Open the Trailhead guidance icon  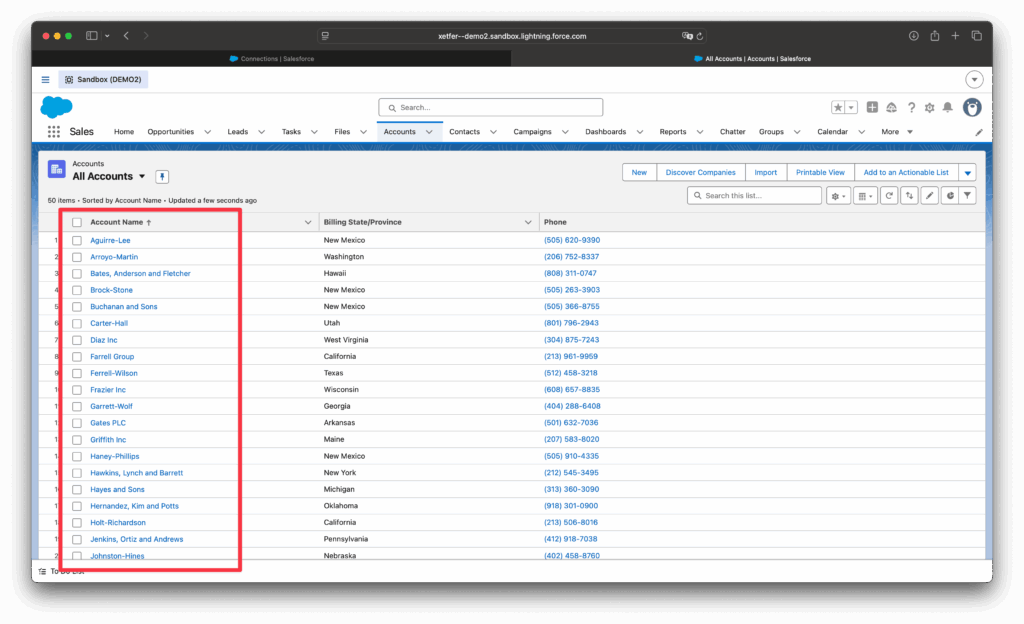[891, 107]
